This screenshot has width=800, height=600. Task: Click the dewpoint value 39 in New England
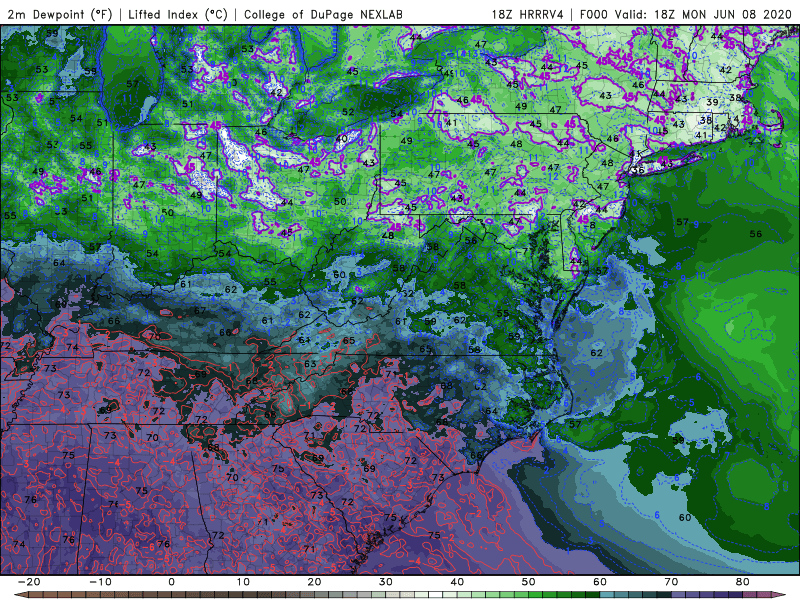[712, 103]
